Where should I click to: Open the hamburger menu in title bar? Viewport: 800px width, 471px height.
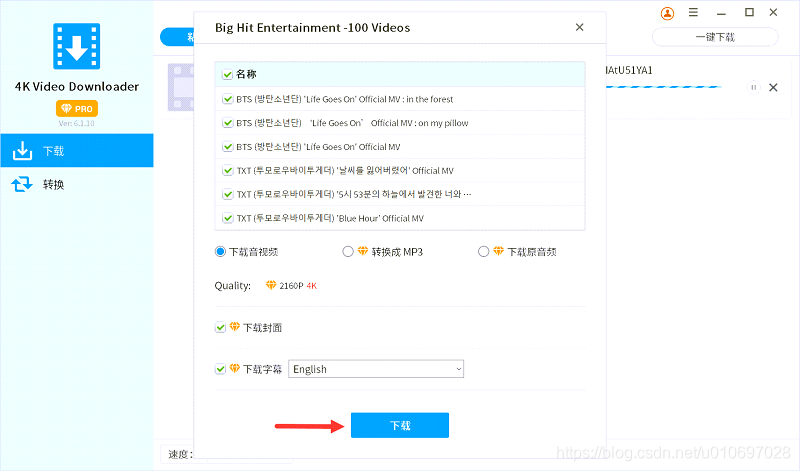tap(693, 12)
